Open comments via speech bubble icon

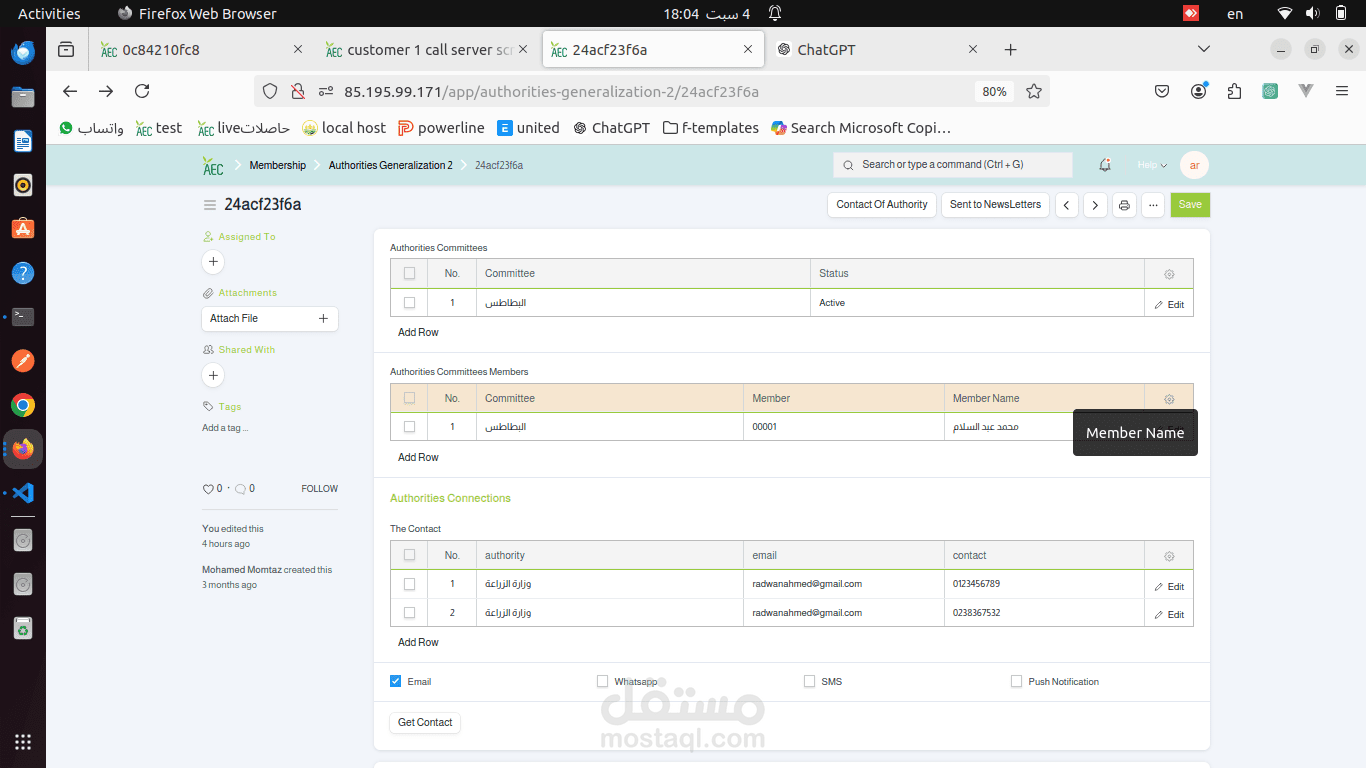240,489
